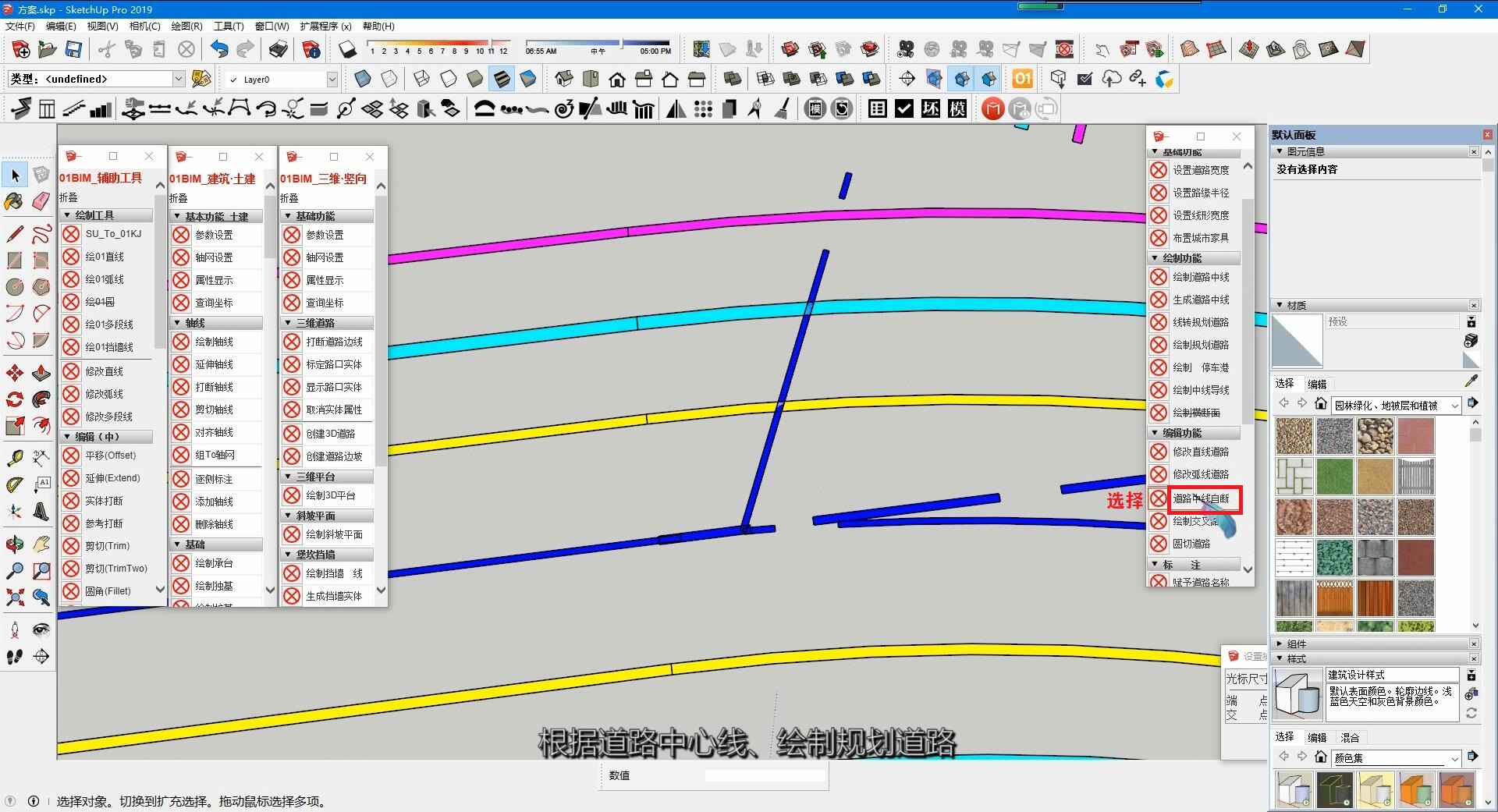This screenshot has height=812, width=1498.
Task: Collapse the 材质 tray panel
Action: point(1376,305)
